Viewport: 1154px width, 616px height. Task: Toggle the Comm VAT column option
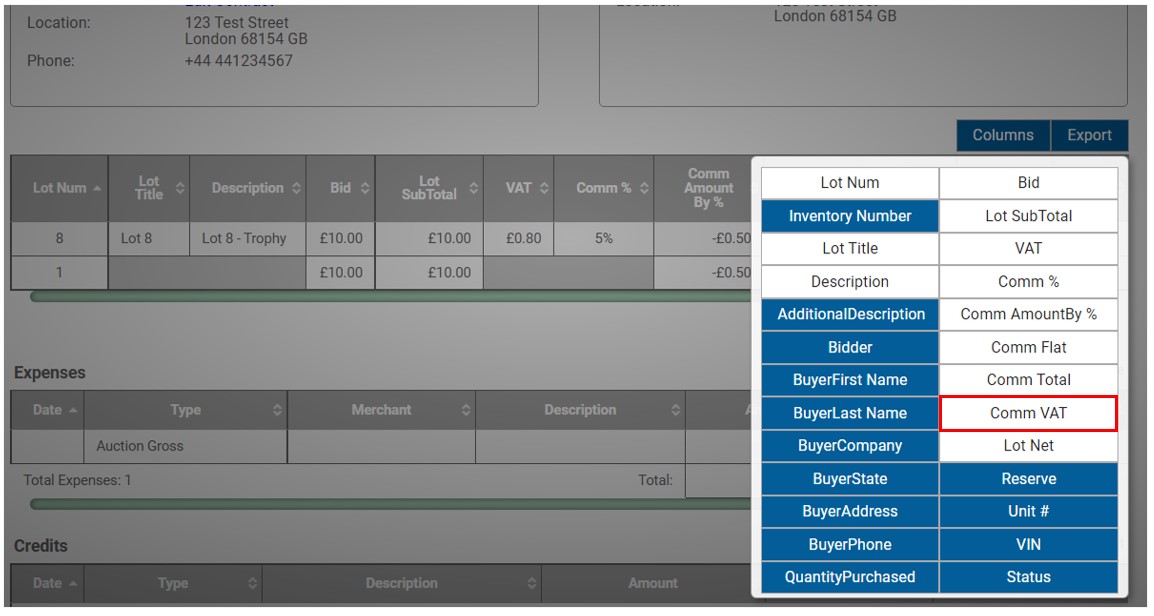point(1028,413)
